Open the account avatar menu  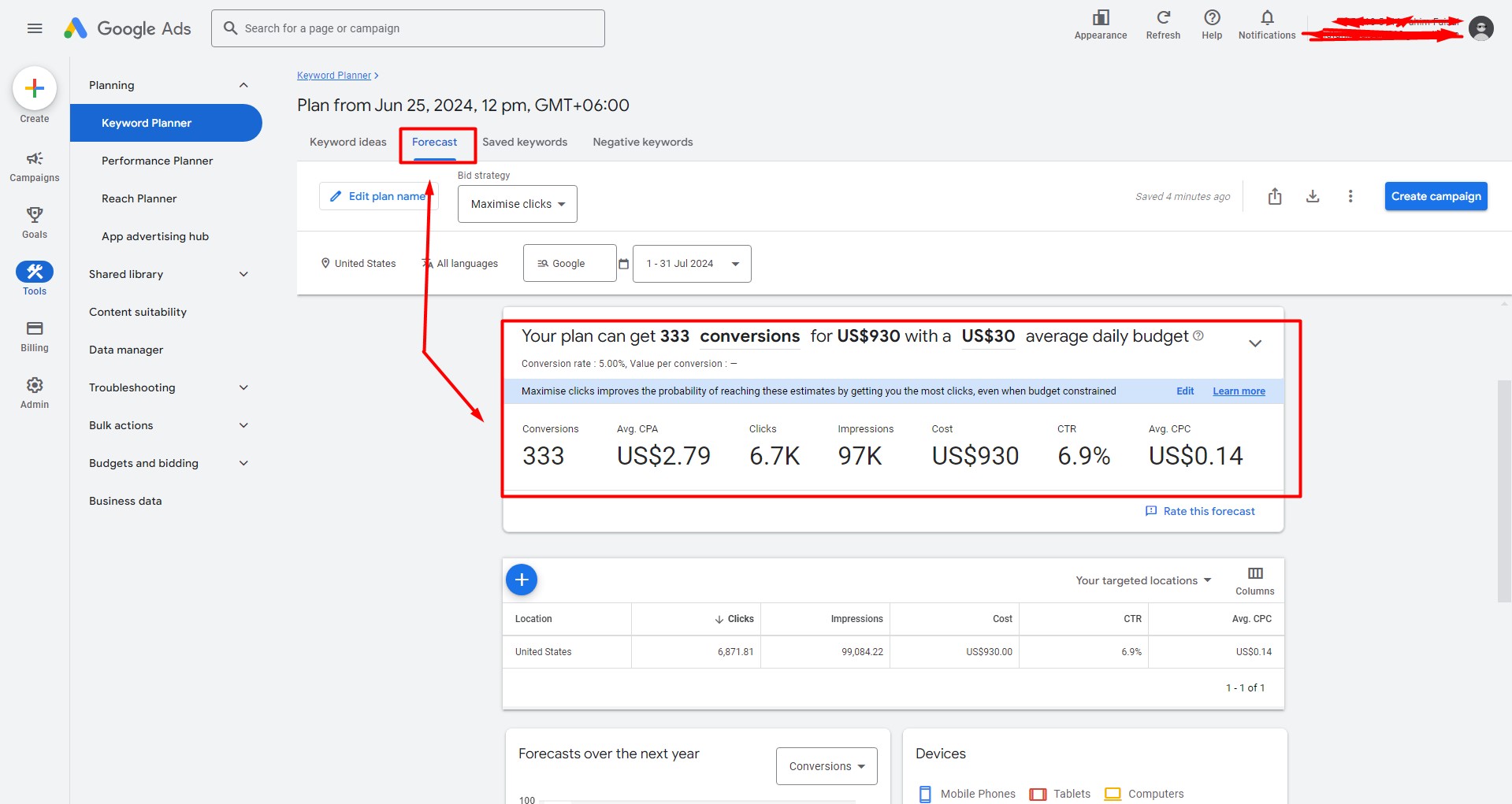coord(1481,28)
